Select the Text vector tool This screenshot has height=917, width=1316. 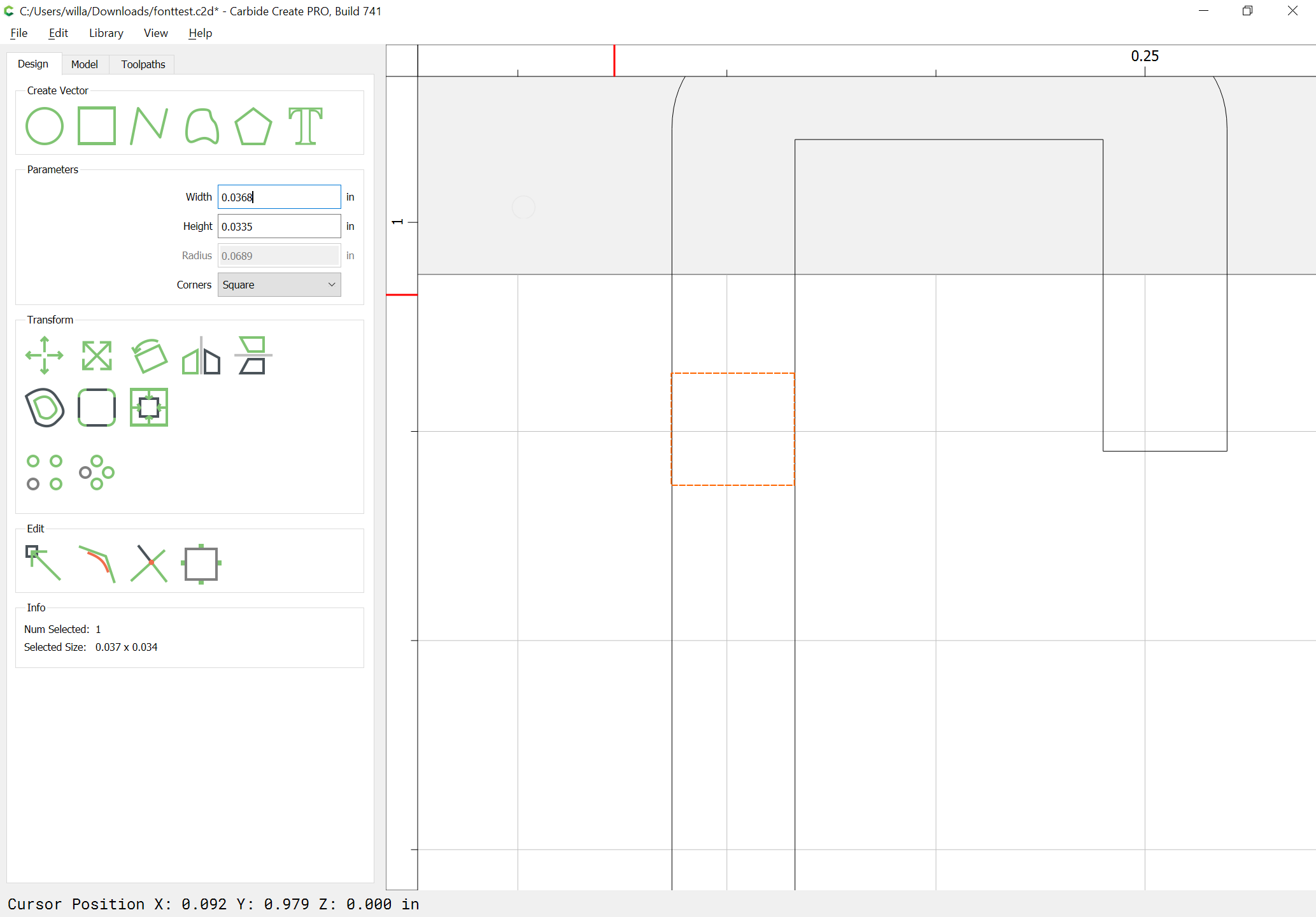click(306, 126)
